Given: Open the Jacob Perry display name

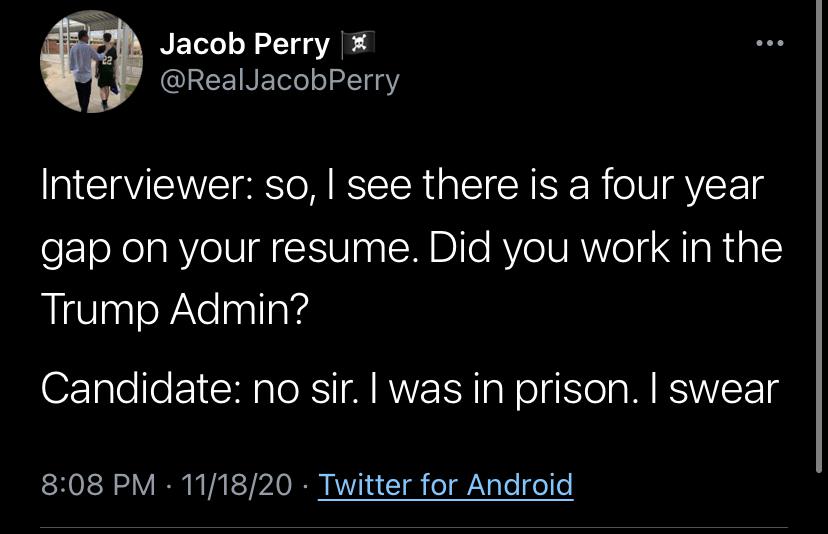Looking at the screenshot, I should (244, 45).
